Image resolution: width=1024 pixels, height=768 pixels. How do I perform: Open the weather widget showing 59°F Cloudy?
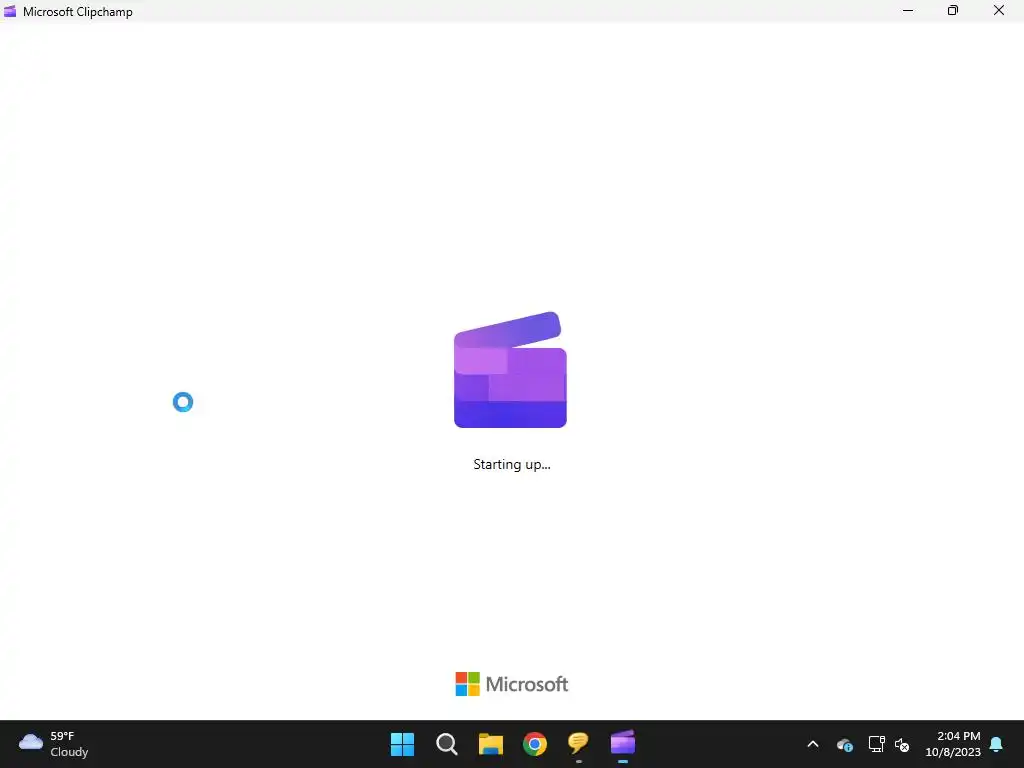(54, 744)
